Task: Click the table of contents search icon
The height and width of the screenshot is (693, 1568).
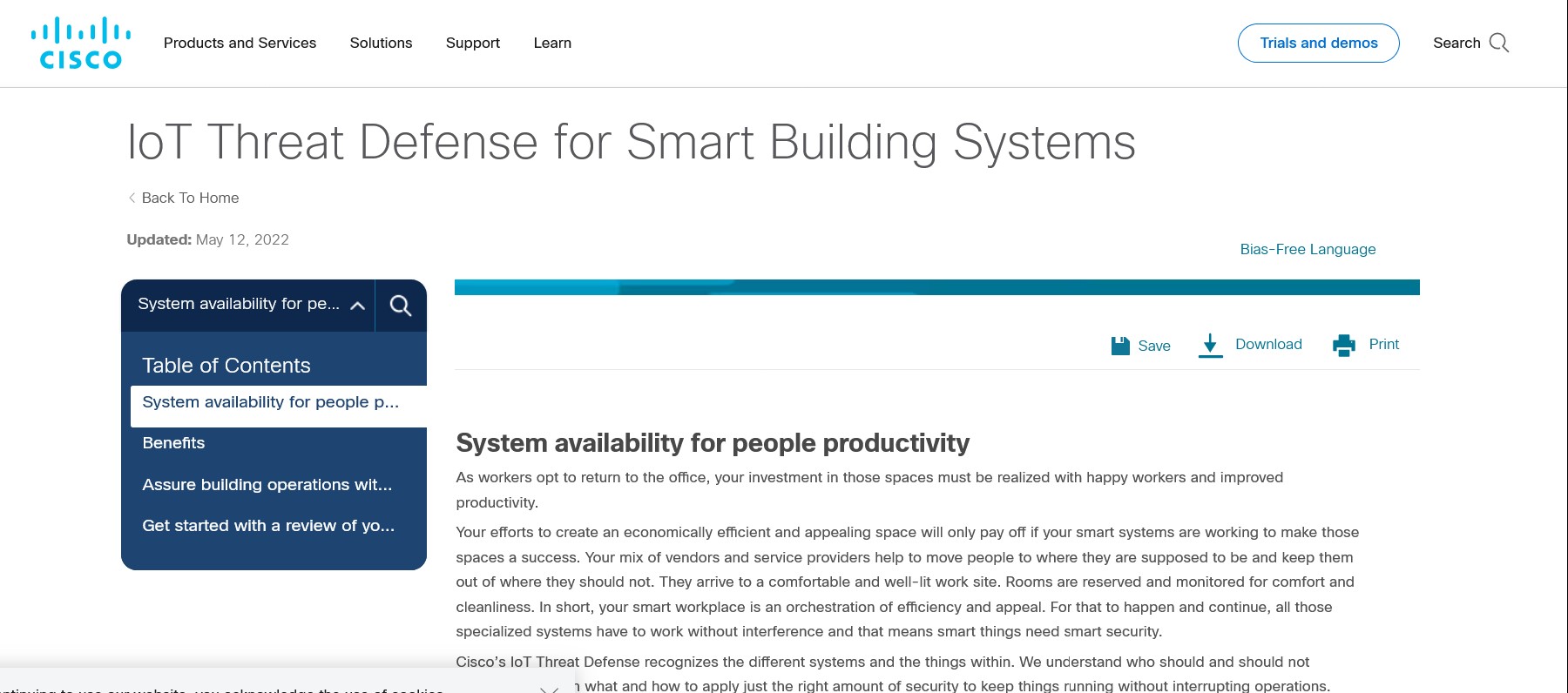Action: coord(401,306)
